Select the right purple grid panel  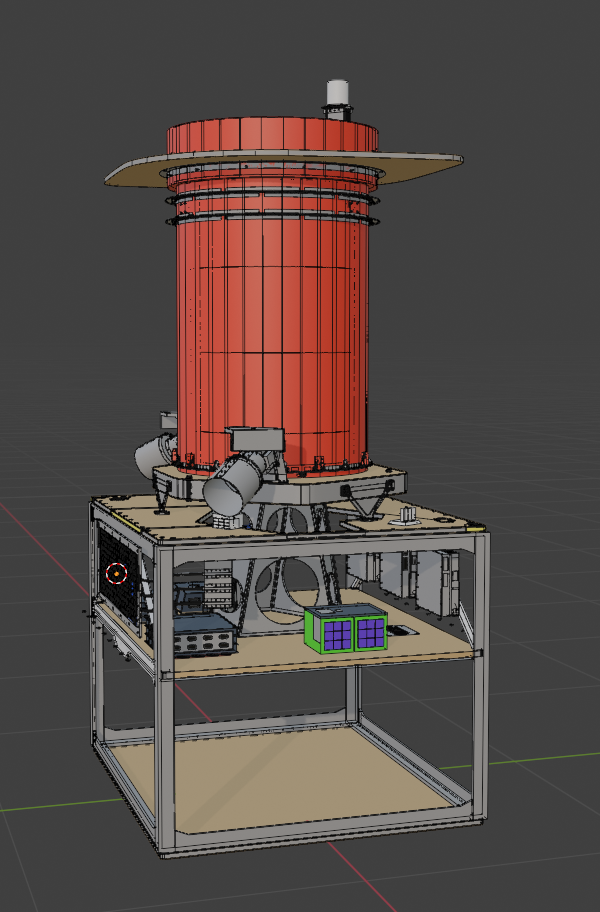(370, 631)
